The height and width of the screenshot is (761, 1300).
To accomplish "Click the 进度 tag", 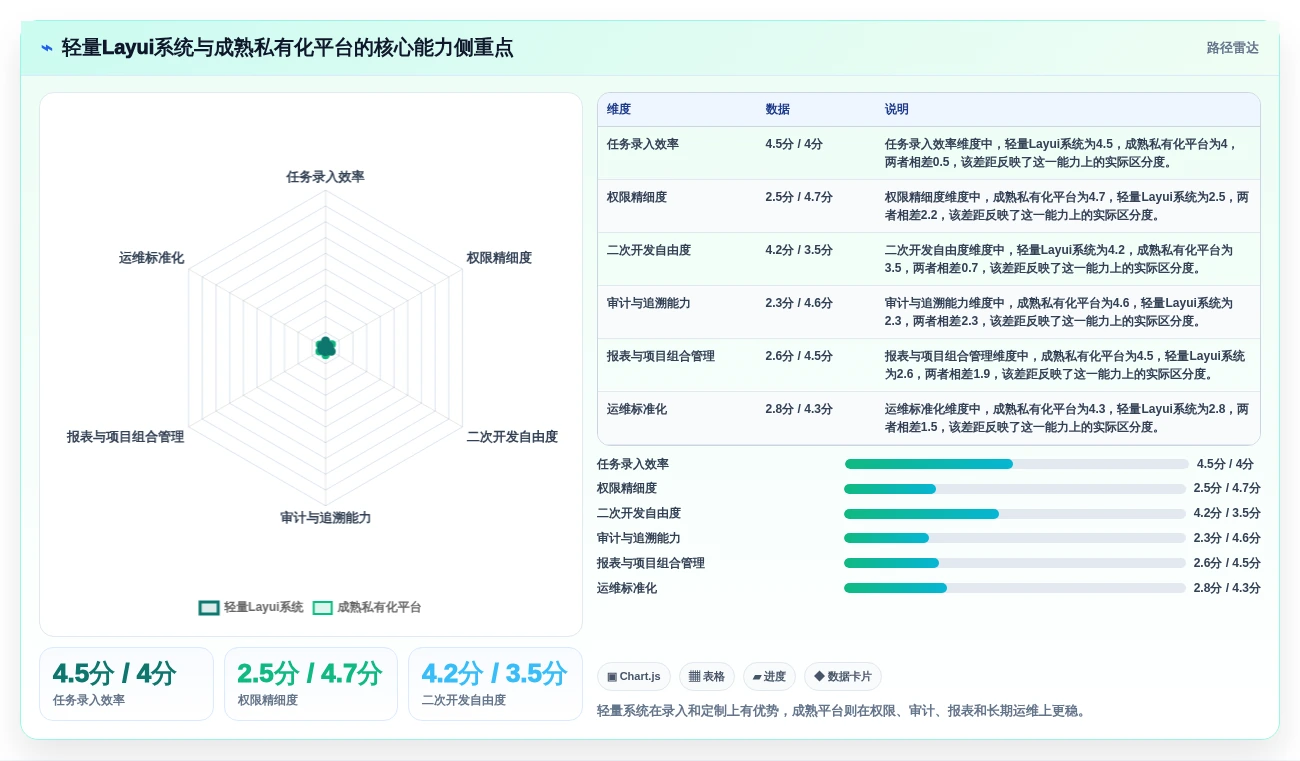I will click(769, 676).
